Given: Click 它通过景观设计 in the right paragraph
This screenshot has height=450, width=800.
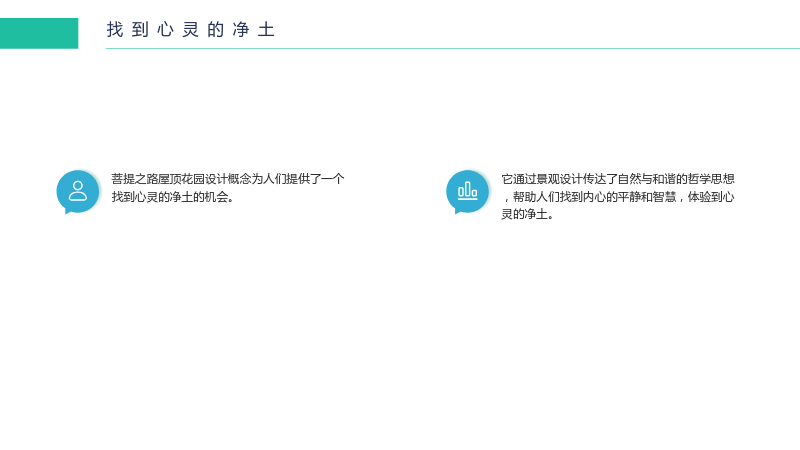Looking at the screenshot, I should point(542,179).
